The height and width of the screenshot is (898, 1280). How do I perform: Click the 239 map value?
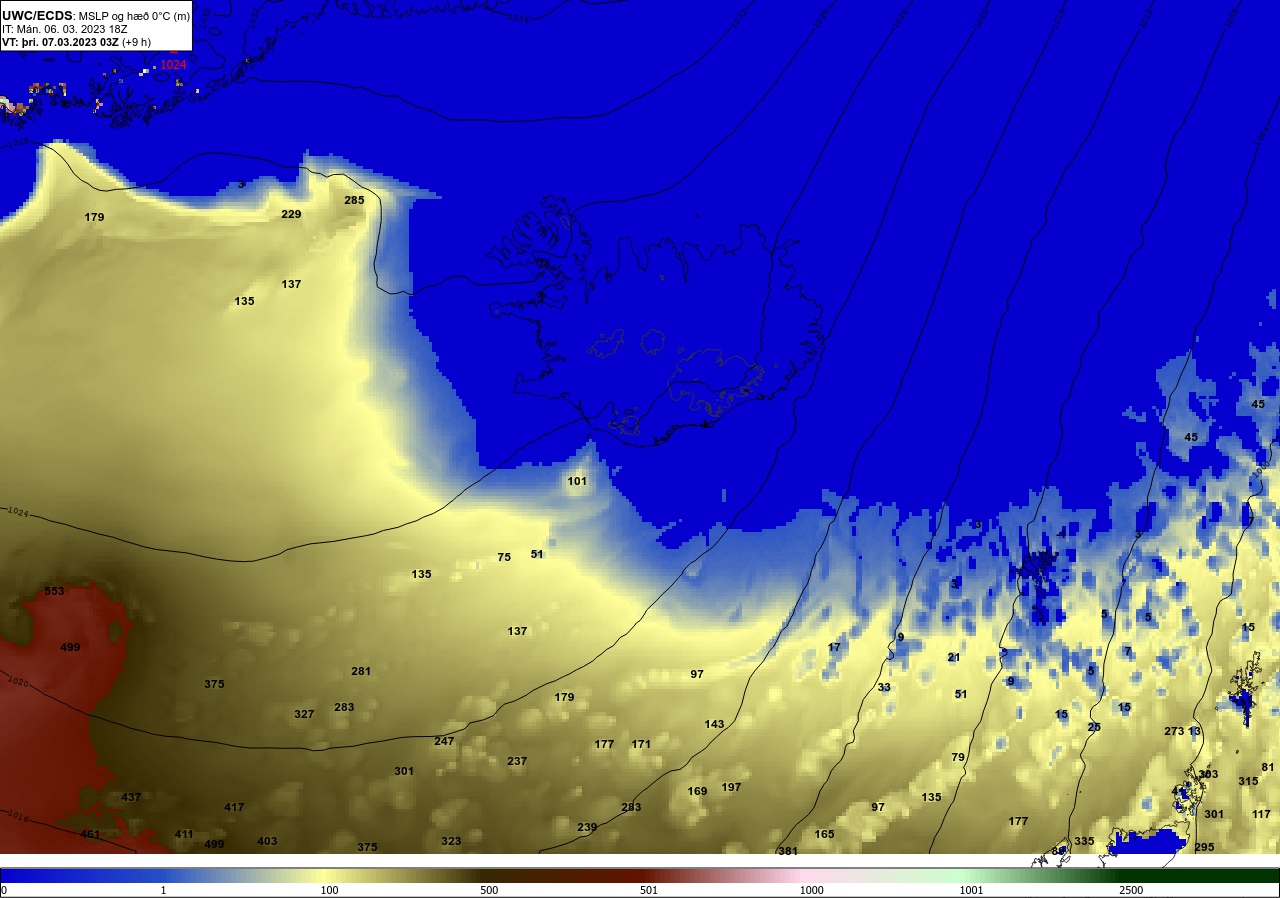[587, 827]
